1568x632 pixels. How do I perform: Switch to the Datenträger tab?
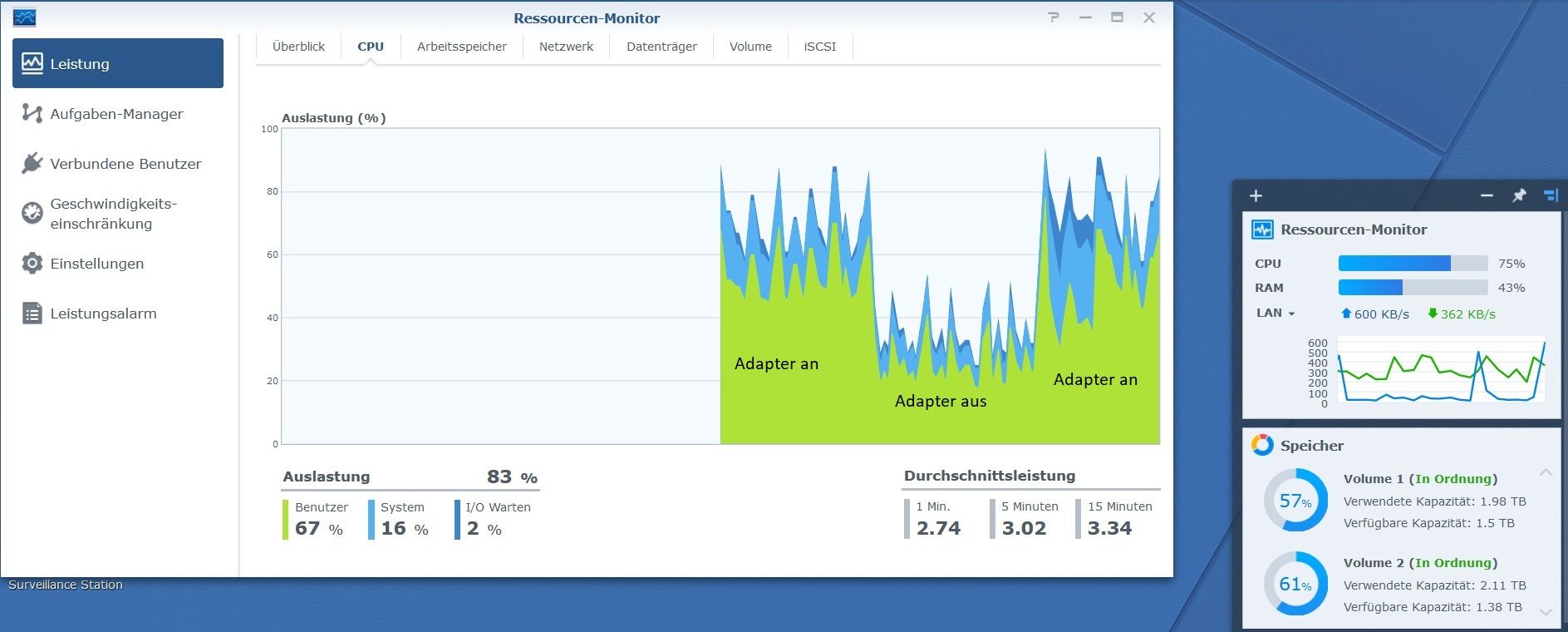coord(661,47)
